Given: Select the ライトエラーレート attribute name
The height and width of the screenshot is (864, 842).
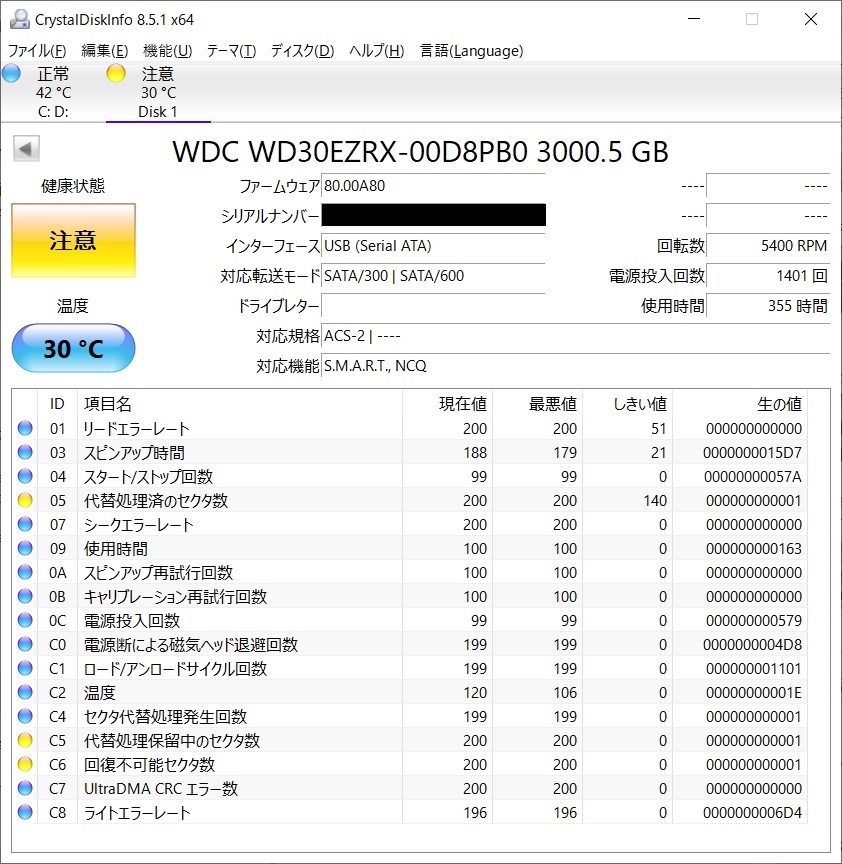Looking at the screenshot, I should pos(137,812).
